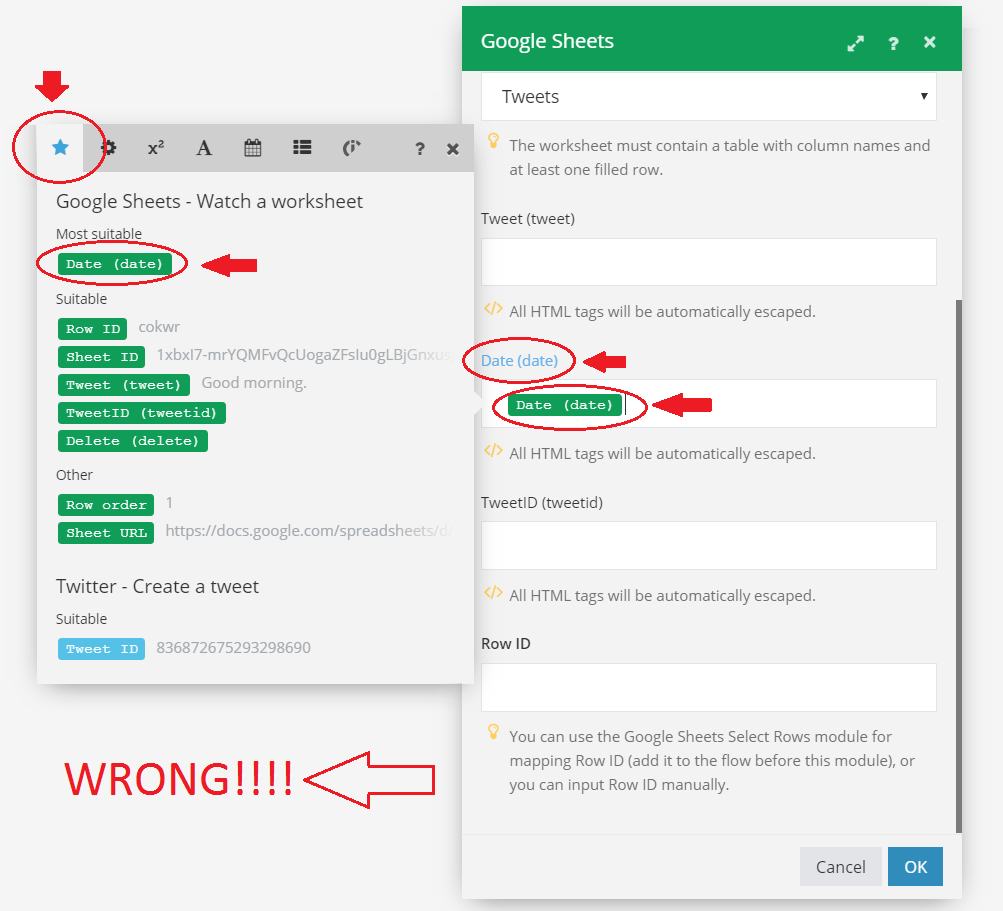The image size is (1003, 911).
Task: Click the Row ID field label
Action: [x=505, y=644]
